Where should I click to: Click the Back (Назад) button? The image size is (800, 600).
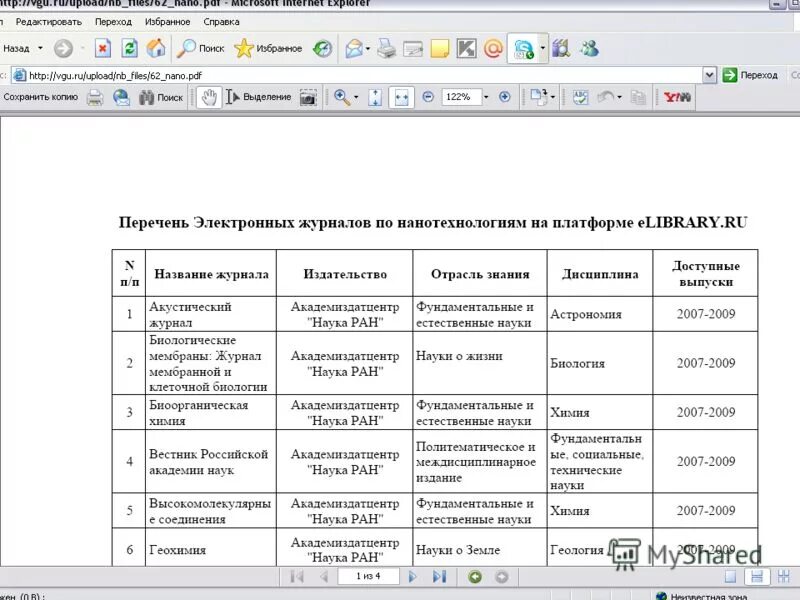coord(16,48)
